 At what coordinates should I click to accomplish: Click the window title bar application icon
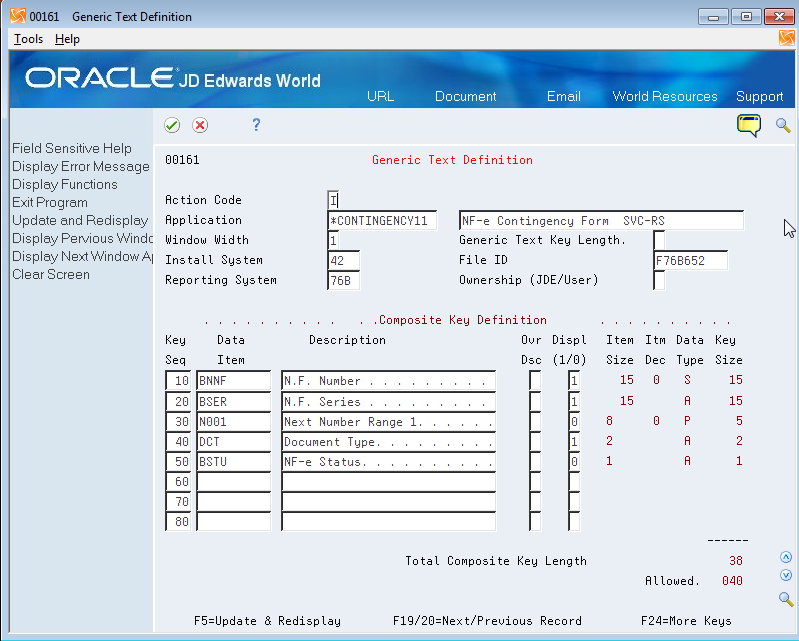[18, 16]
